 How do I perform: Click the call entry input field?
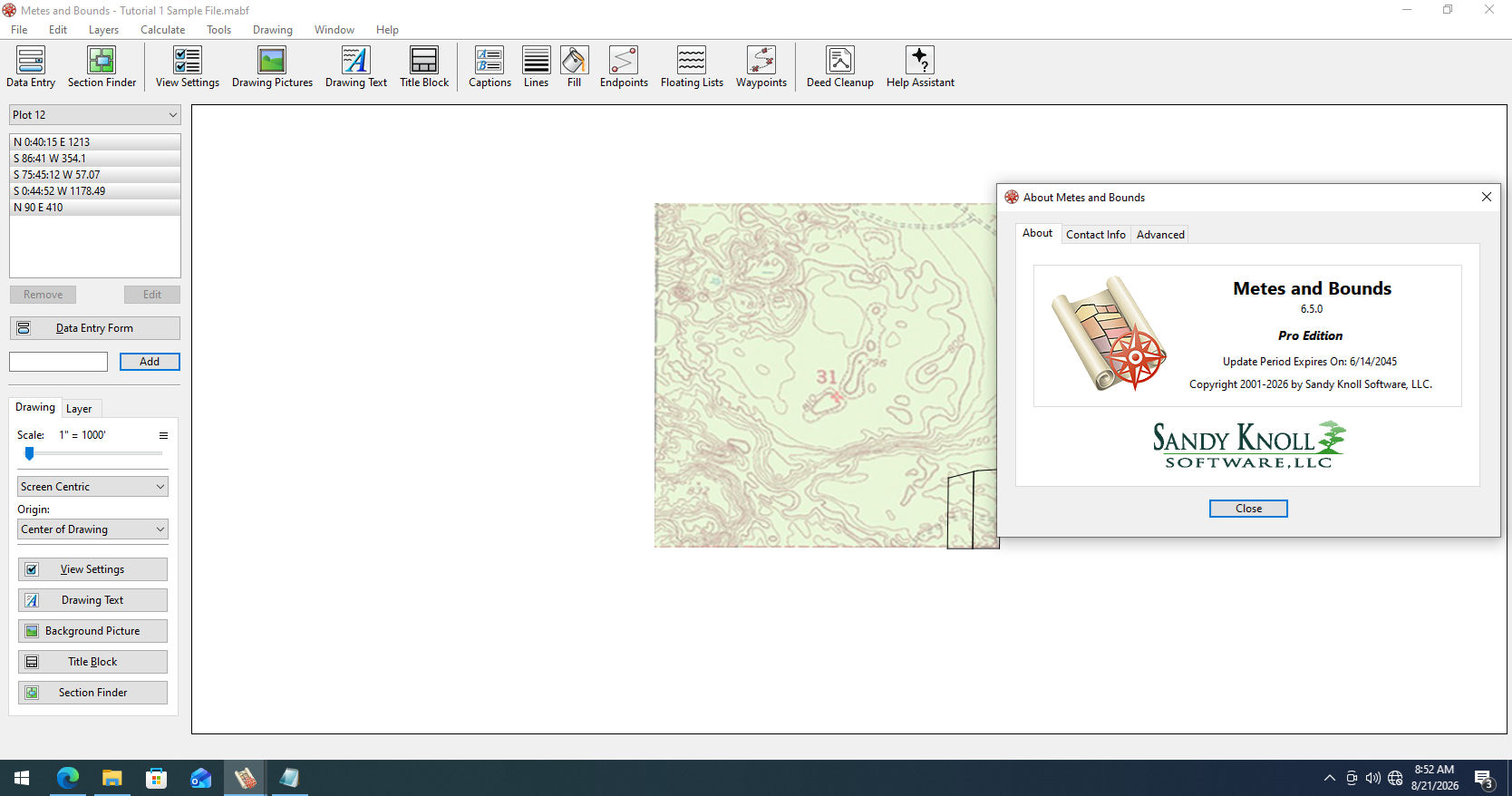[59, 362]
